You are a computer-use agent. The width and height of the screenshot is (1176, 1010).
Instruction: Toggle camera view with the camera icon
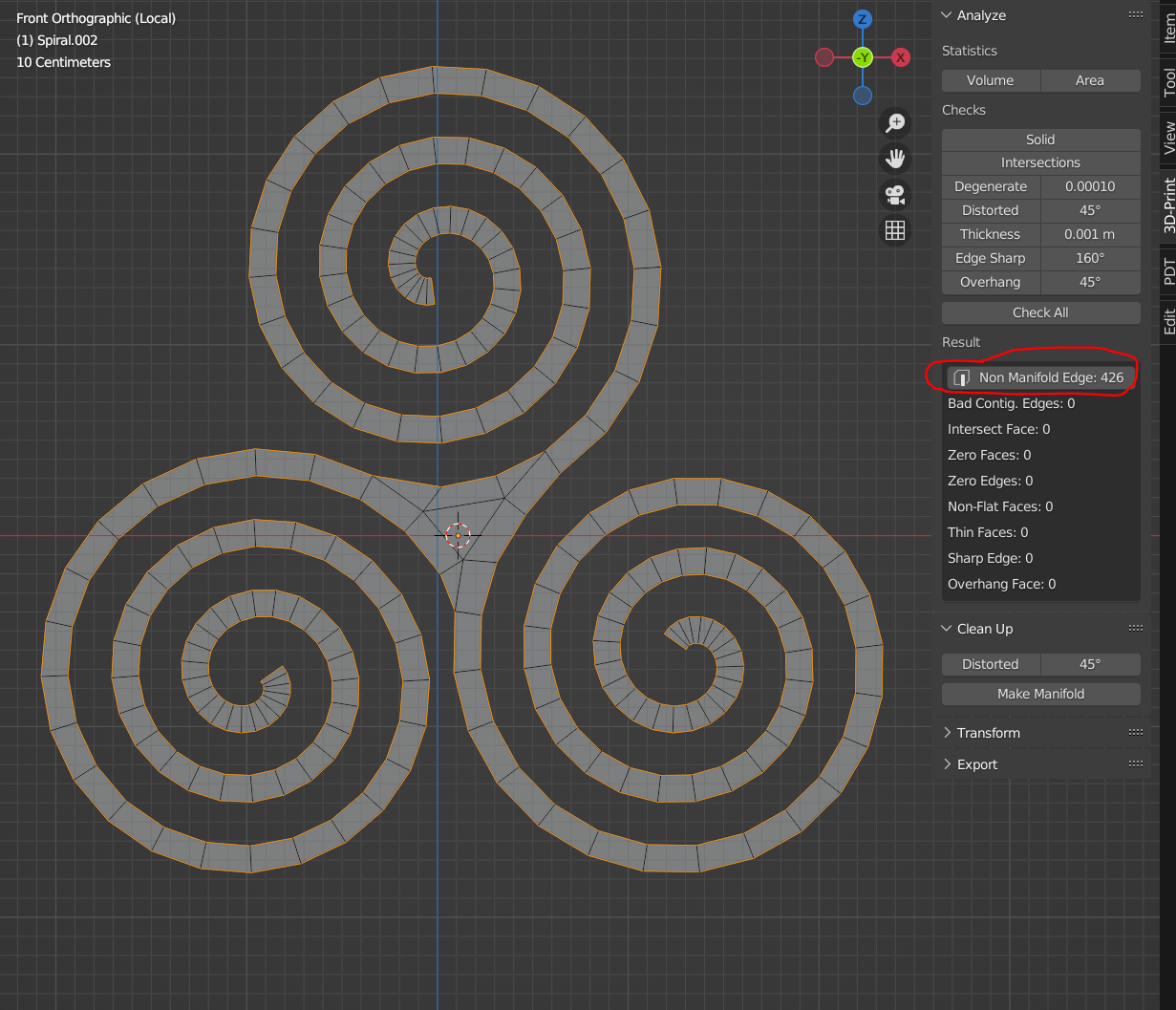point(894,194)
